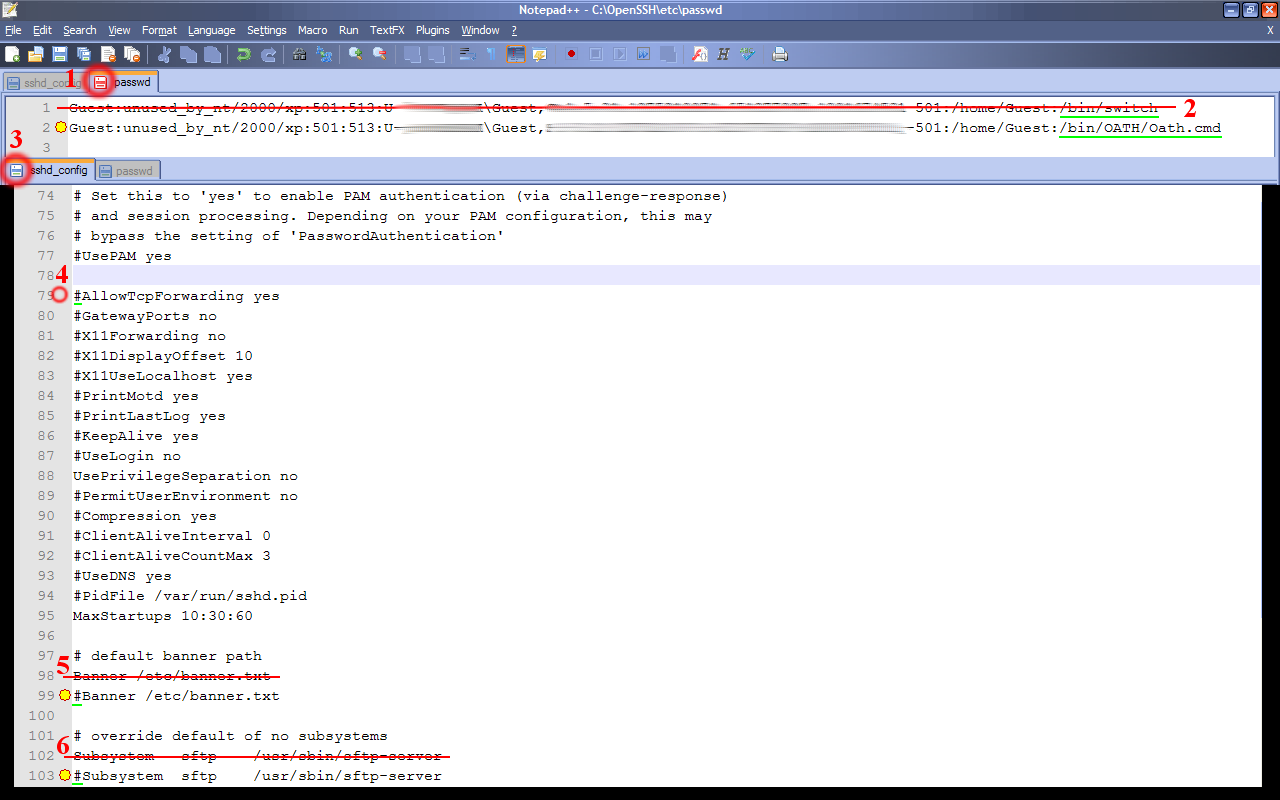1280x800 pixels.
Task: Click the Copy toolbar icon
Action: pyautogui.click(x=188, y=54)
